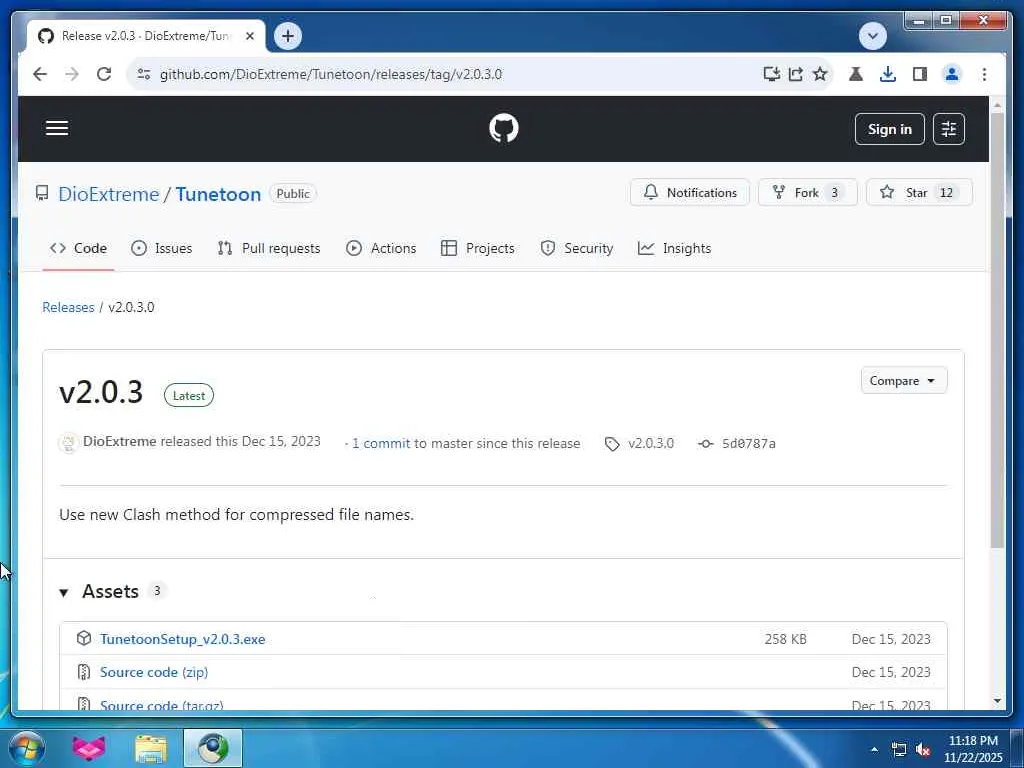Download TunetoonSetup_v2.0.3.exe
The image size is (1024, 768).
(x=182, y=639)
